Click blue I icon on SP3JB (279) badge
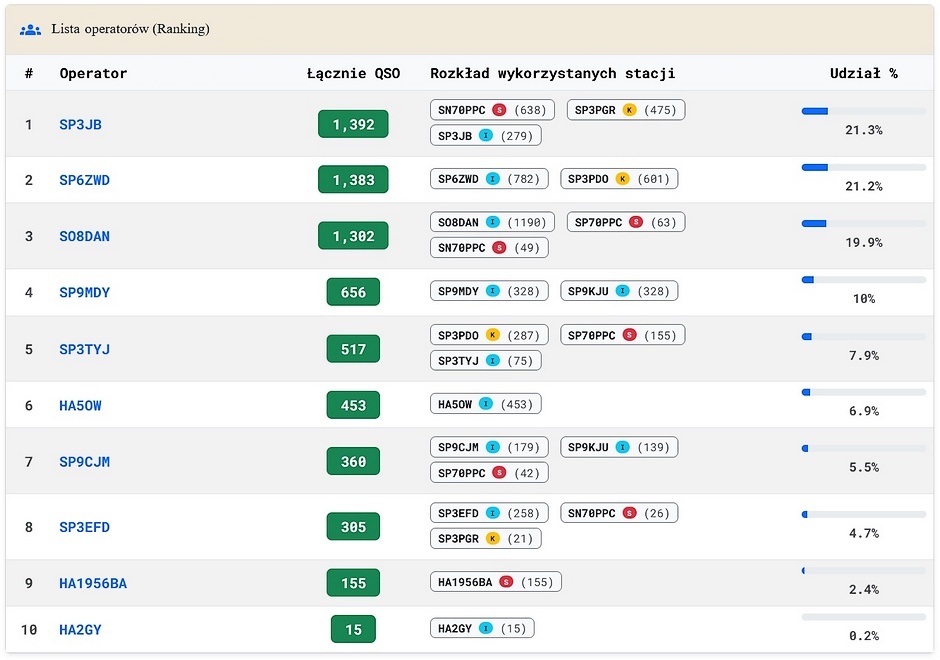940x660 pixels. tap(486, 135)
